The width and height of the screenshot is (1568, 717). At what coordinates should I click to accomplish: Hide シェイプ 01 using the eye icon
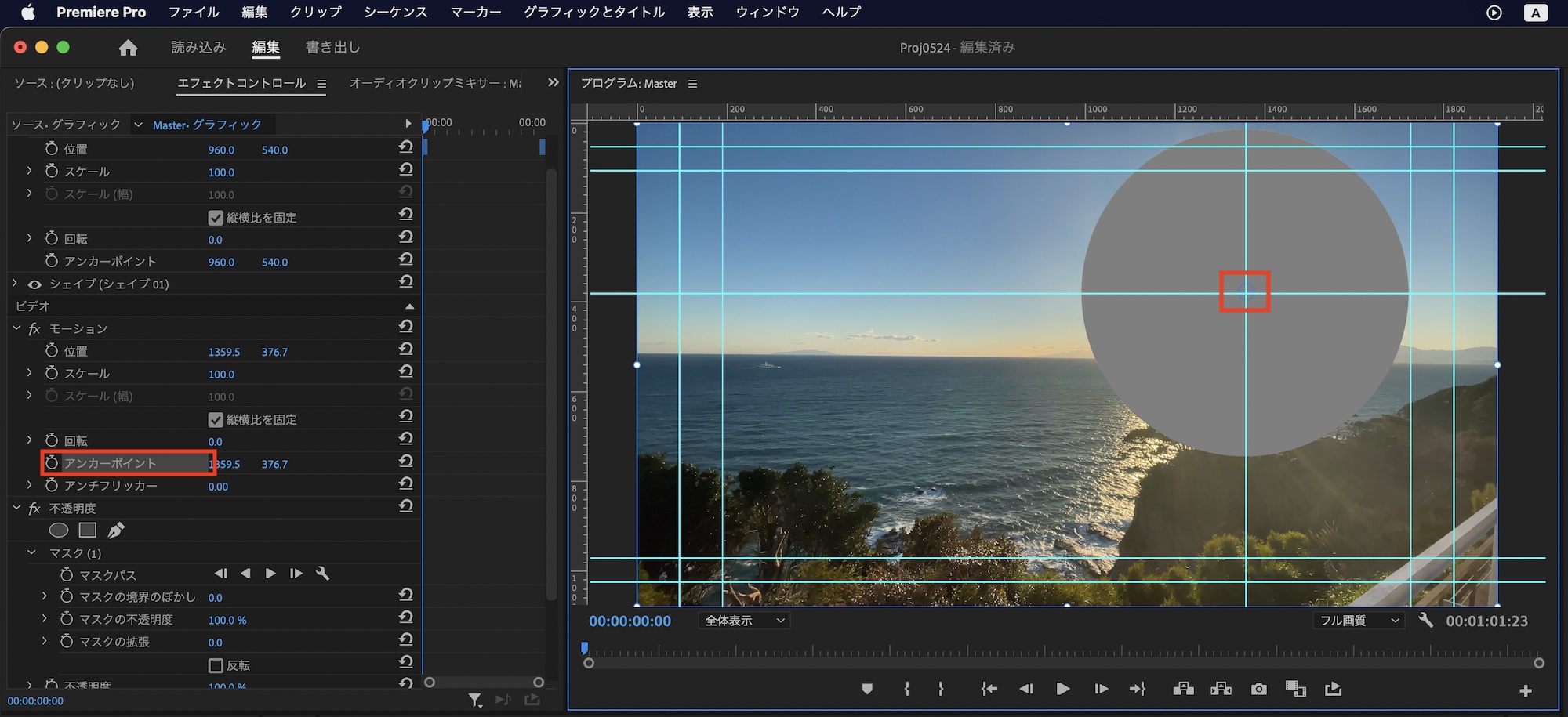pos(34,284)
